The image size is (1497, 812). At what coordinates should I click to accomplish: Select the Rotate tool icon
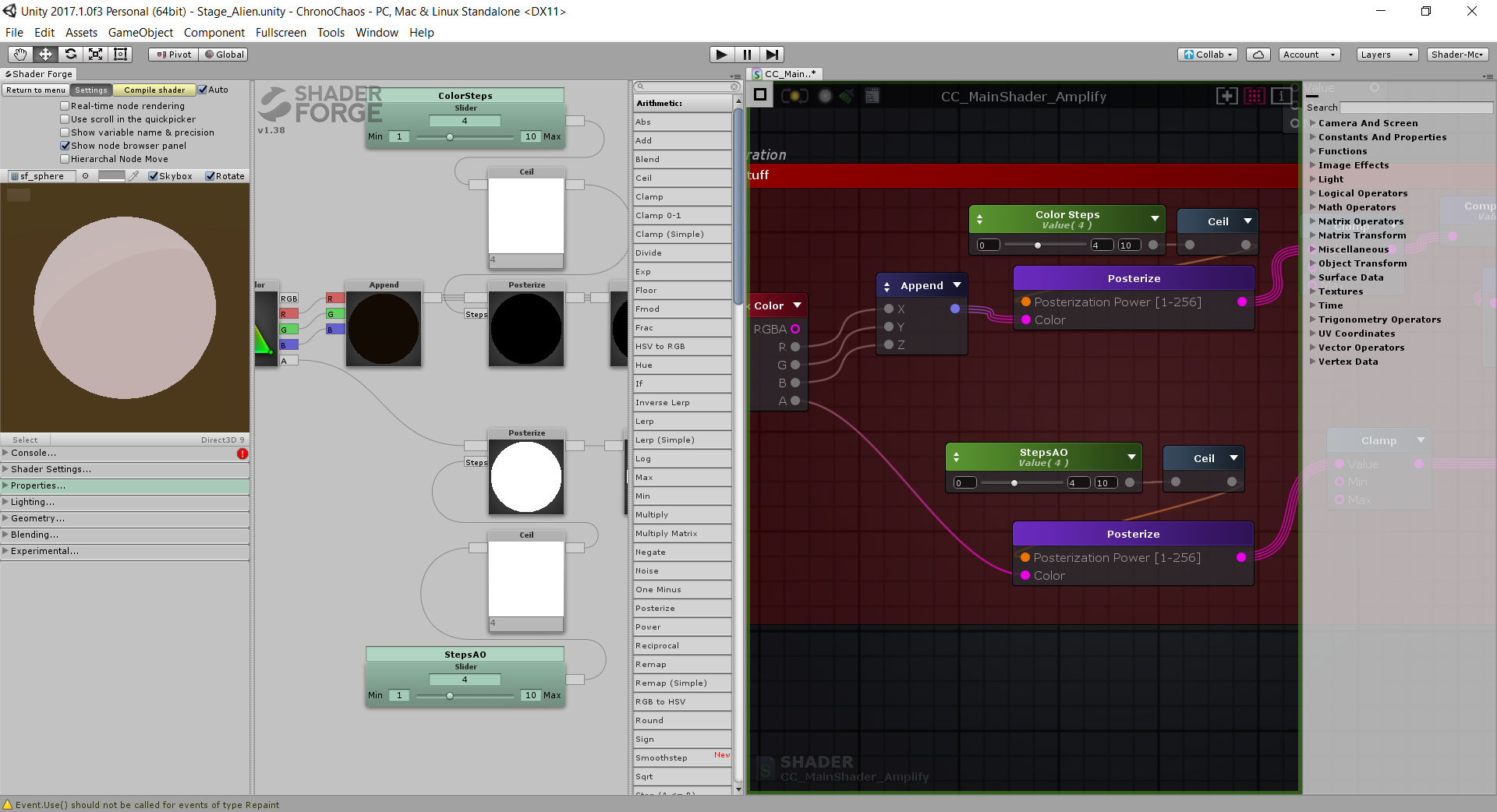click(70, 54)
